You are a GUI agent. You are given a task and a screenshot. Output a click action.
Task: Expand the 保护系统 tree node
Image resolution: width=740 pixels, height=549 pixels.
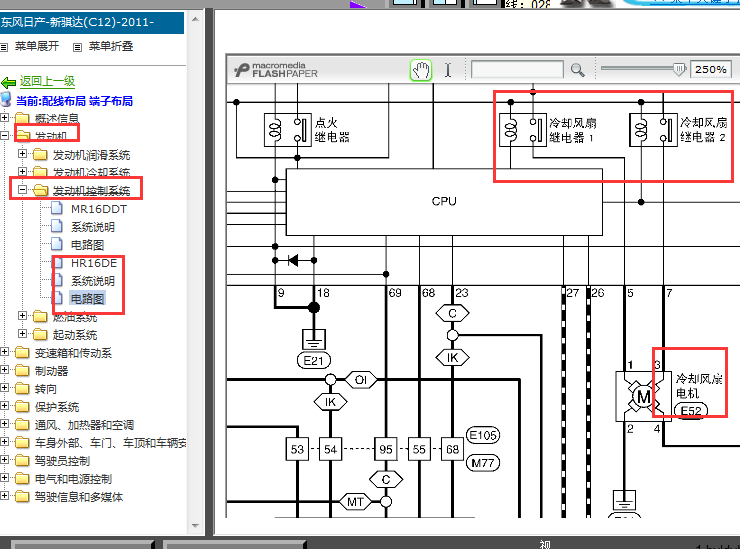tap(4, 405)
